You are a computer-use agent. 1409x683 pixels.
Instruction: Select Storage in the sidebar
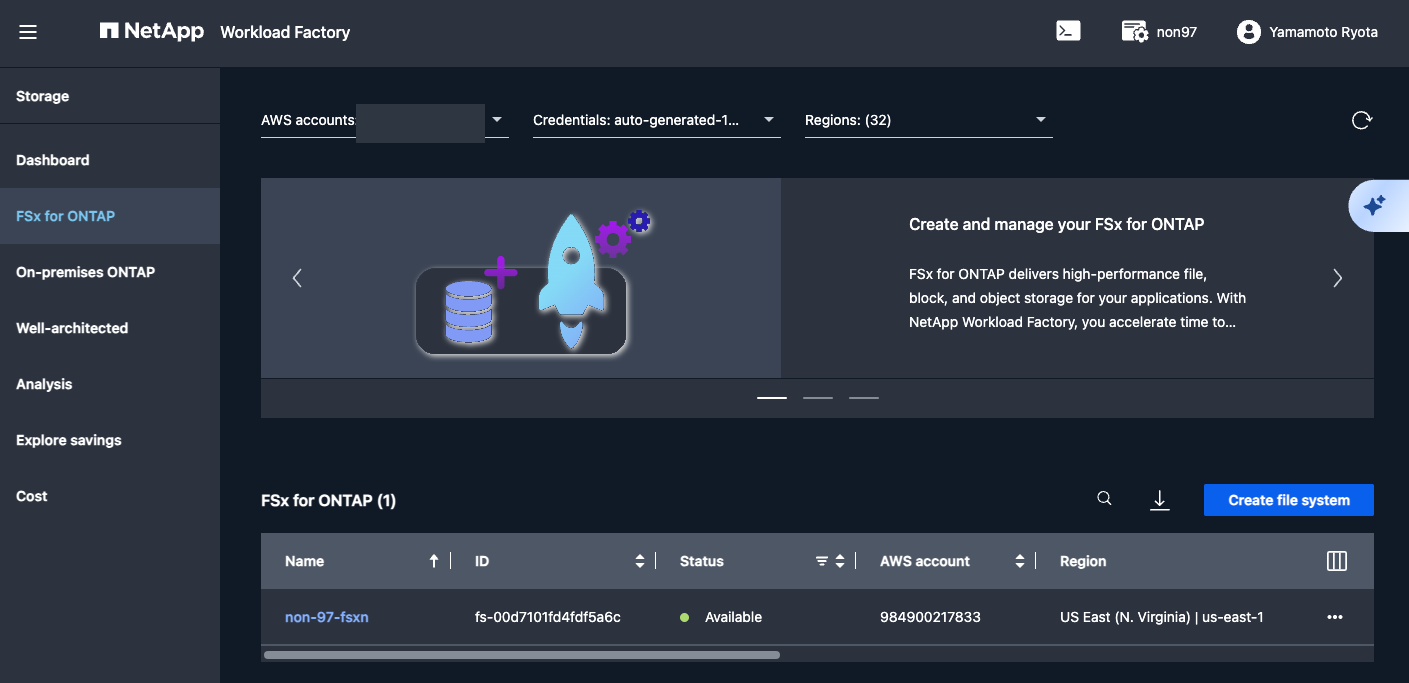[x=43, y=96]
